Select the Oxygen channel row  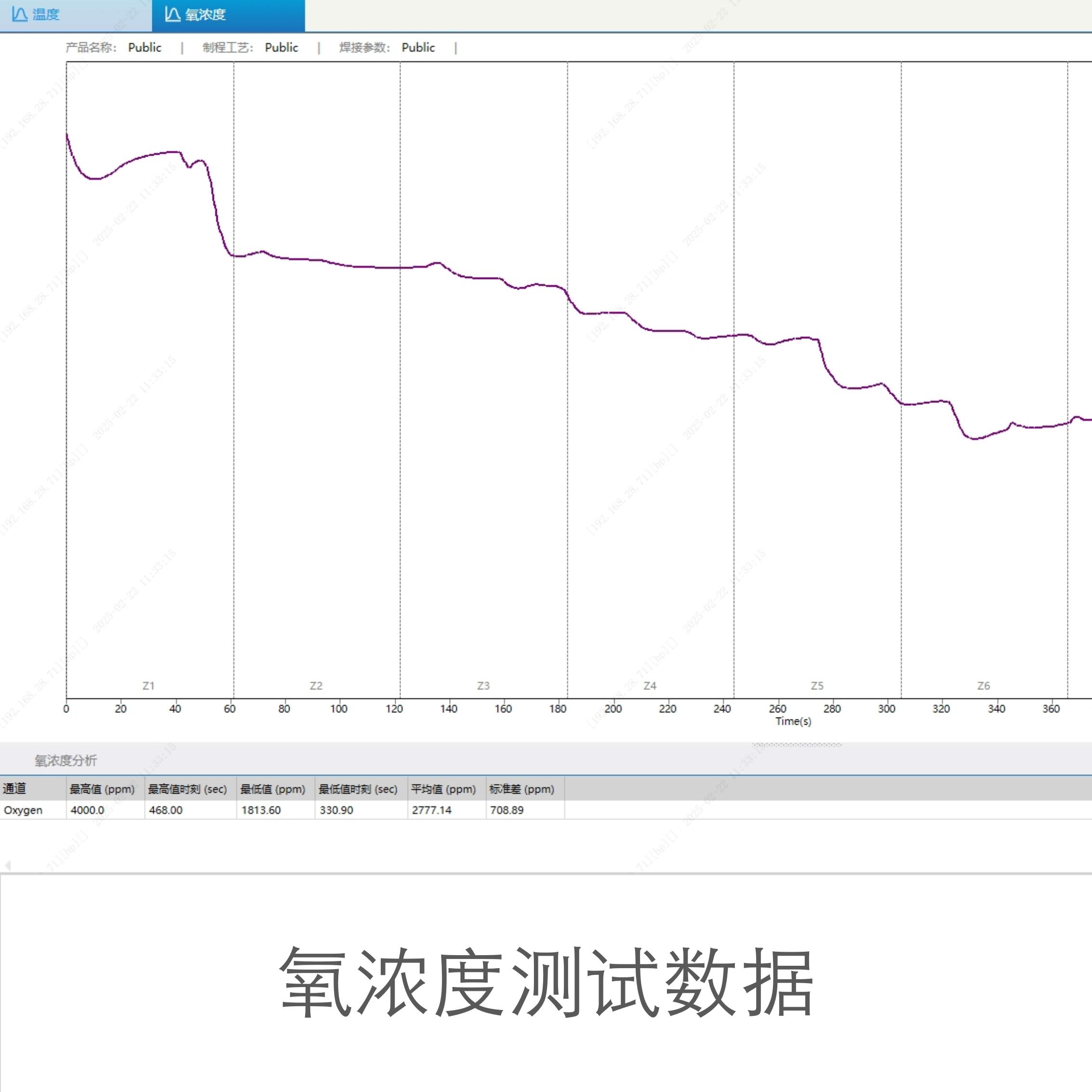23,810
